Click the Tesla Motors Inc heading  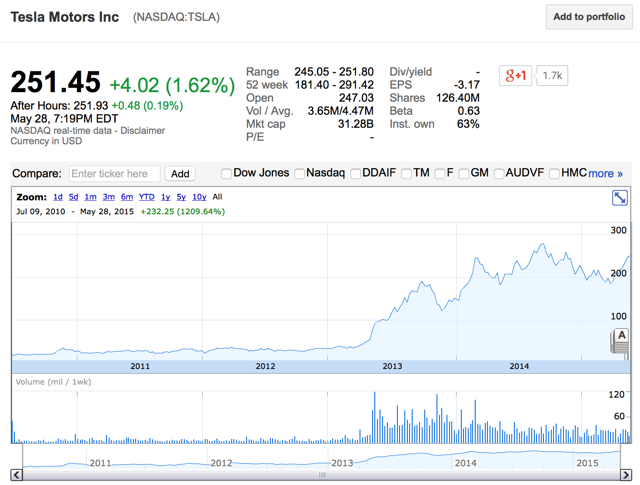pos(64,17)
